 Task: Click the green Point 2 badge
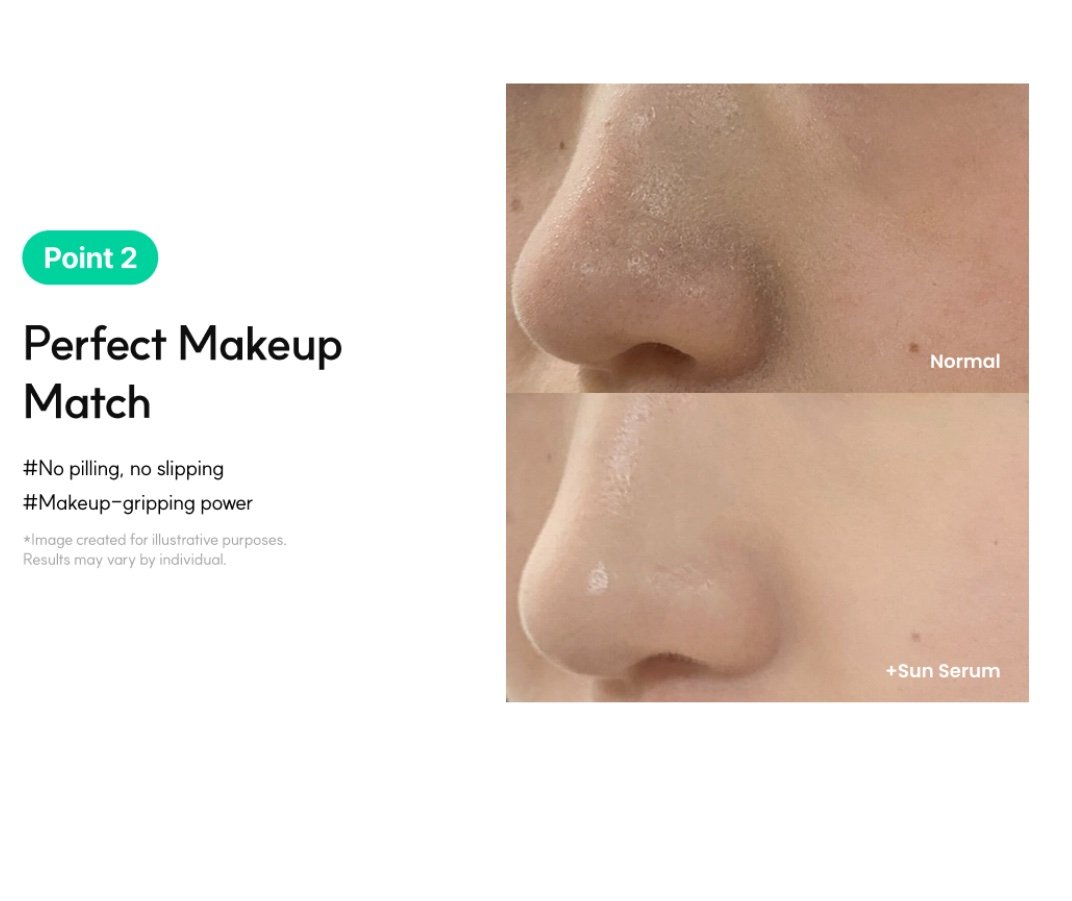90,258
